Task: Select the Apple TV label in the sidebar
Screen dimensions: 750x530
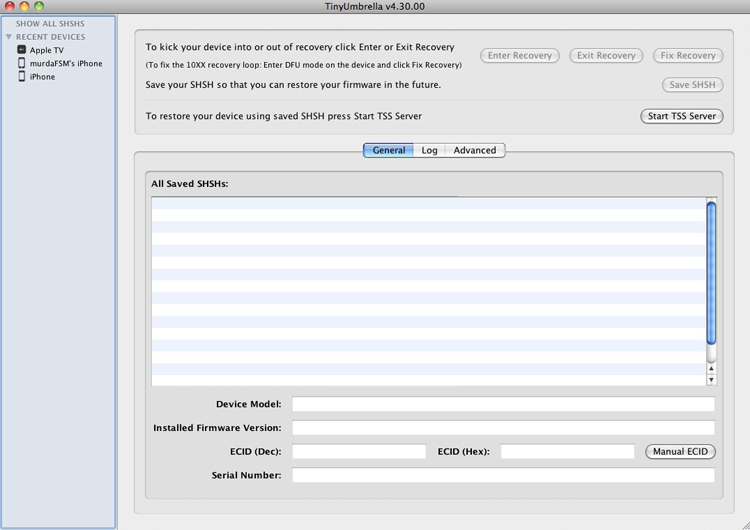Action: pyautogui.click(x=46, y=50)
